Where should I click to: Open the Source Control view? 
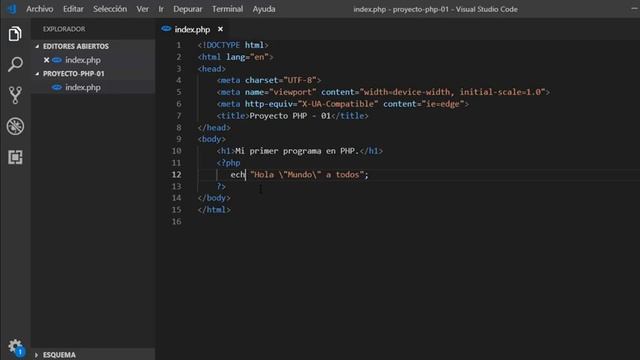pos(15,95)
